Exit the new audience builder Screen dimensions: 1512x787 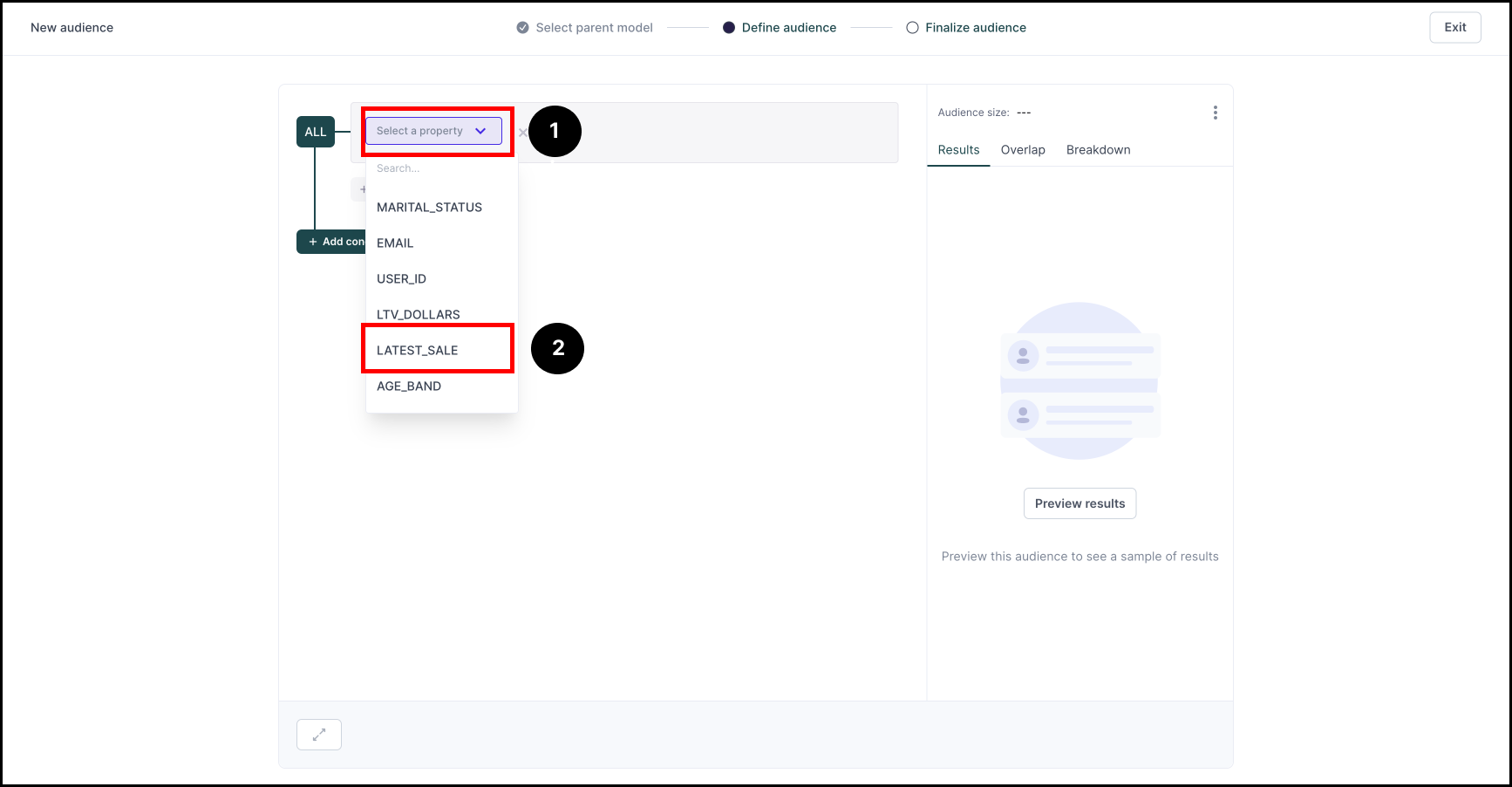(1454, 28)
